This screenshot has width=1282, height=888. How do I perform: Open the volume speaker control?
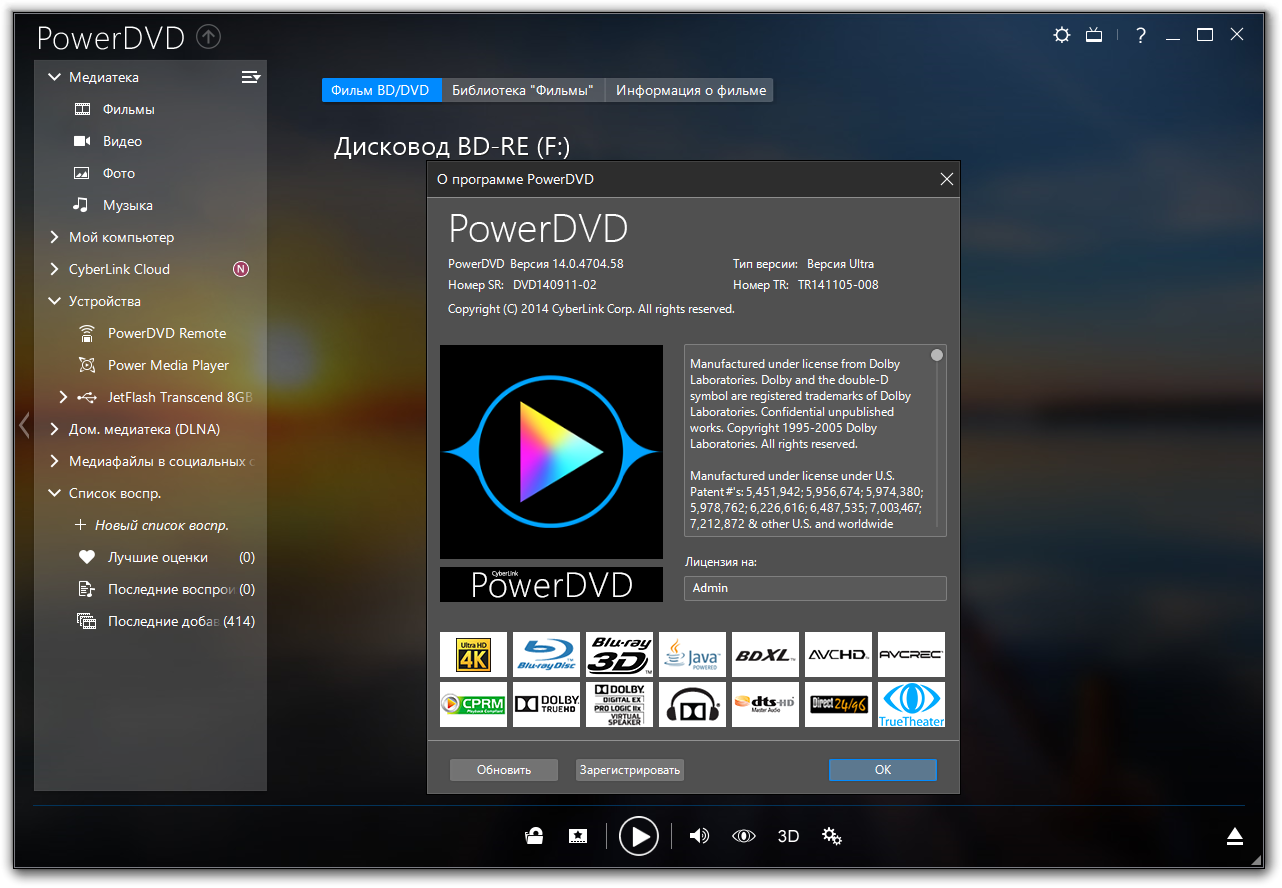[x=699, y=836]
